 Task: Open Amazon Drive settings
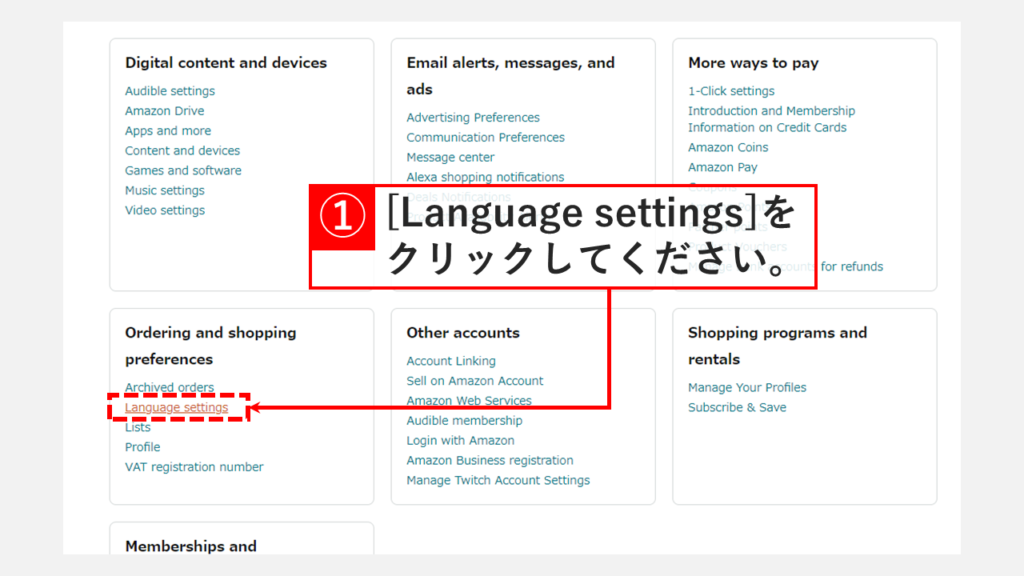tap(164, 110)
